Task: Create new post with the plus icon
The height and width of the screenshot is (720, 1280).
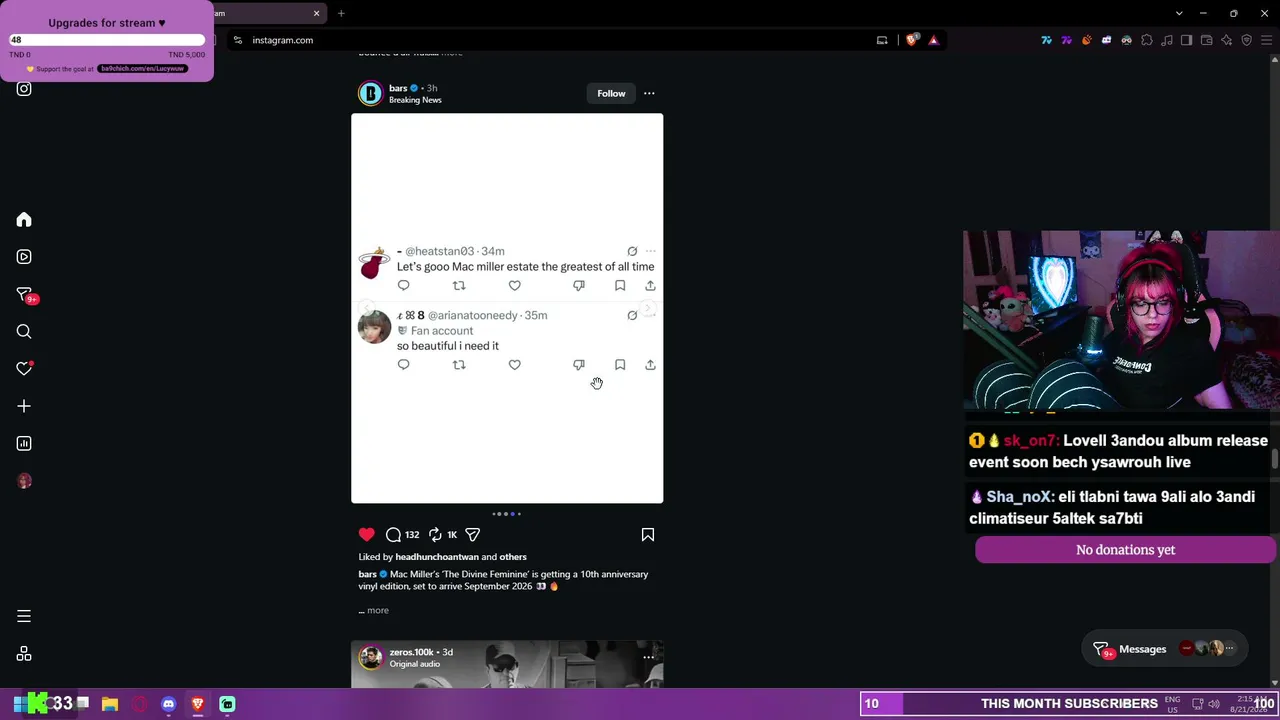Action: pyautogui.click(x=24, y=406)
